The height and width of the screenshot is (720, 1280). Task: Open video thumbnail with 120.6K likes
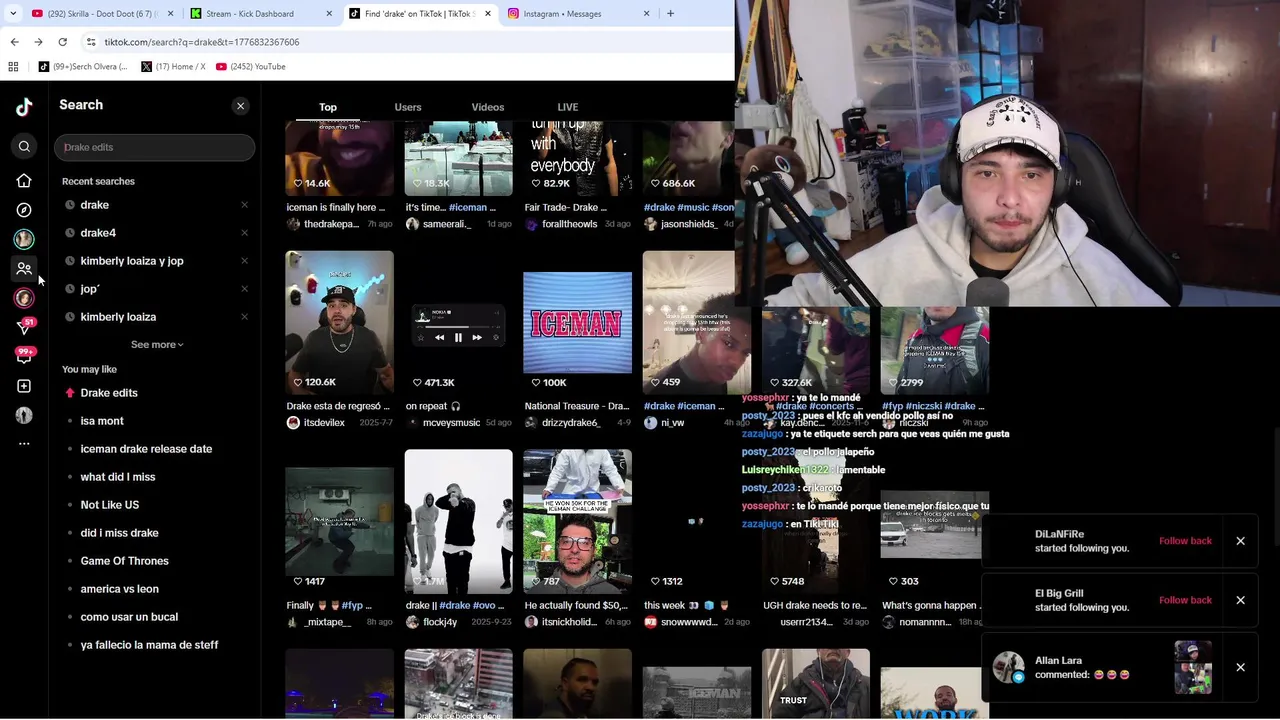coord(339,322)
